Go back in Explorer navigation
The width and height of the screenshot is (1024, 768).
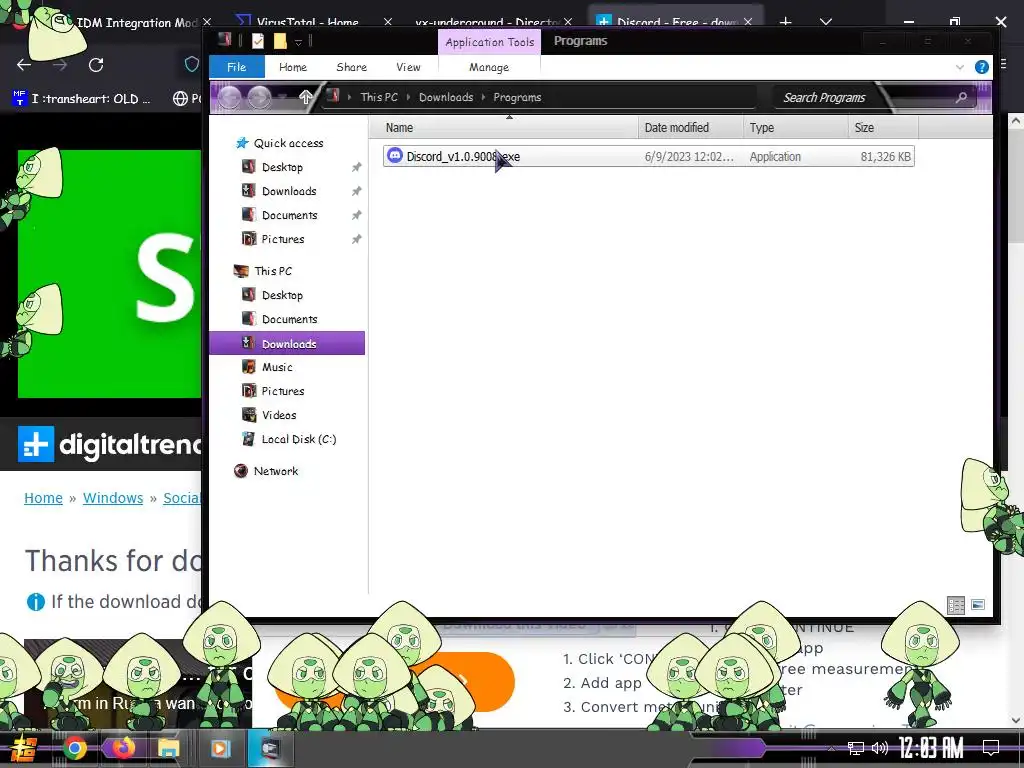pyautogui.click(x=229, y=97)
